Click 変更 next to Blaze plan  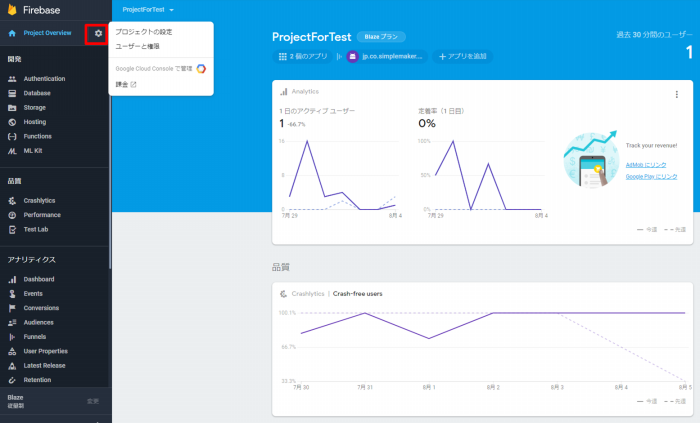93,401
